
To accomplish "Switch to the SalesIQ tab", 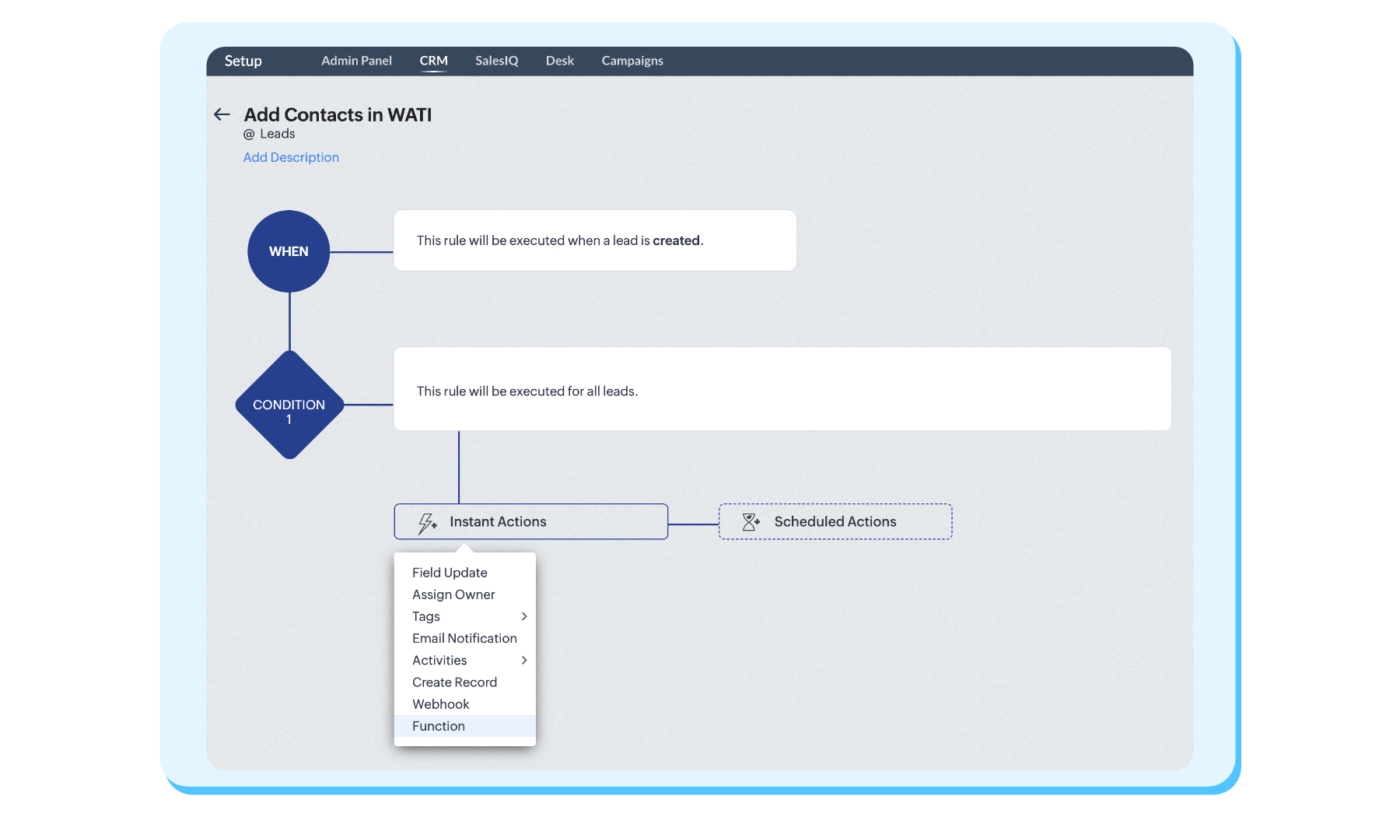I will pos(497,60).
